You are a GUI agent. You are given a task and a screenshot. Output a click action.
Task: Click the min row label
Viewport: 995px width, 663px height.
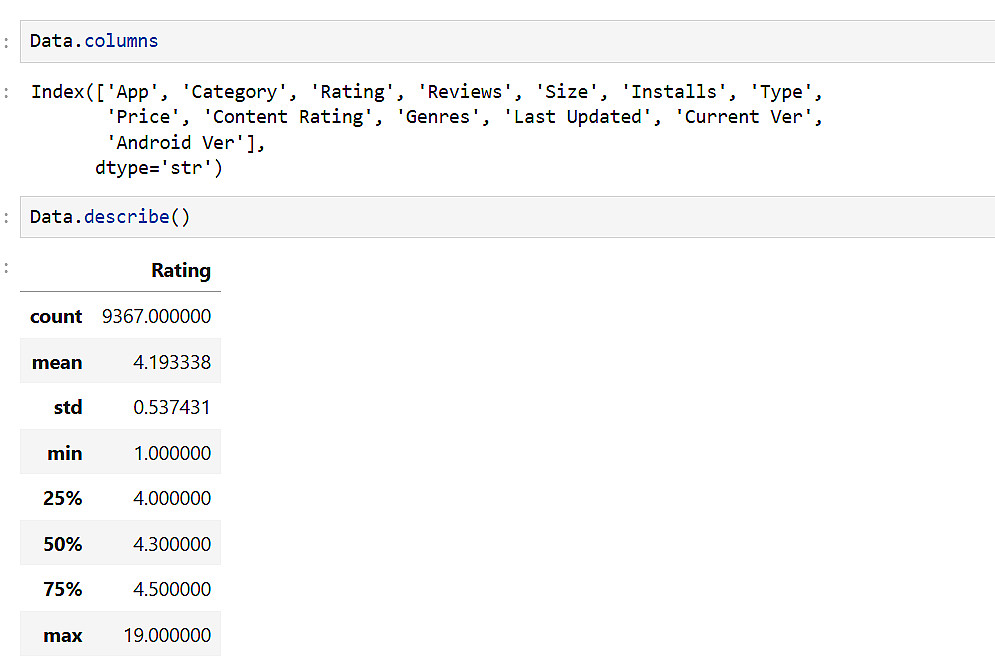tap(64, 454)
